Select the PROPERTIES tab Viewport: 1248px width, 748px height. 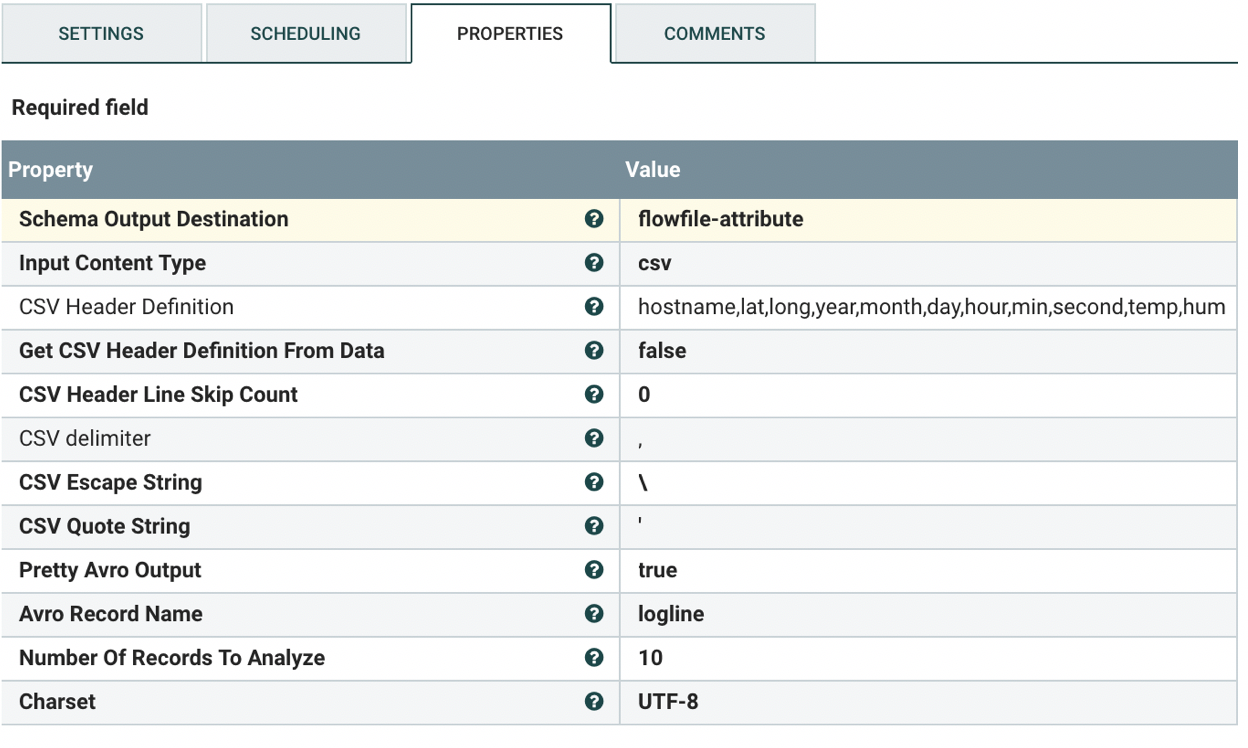click(510, 33)
